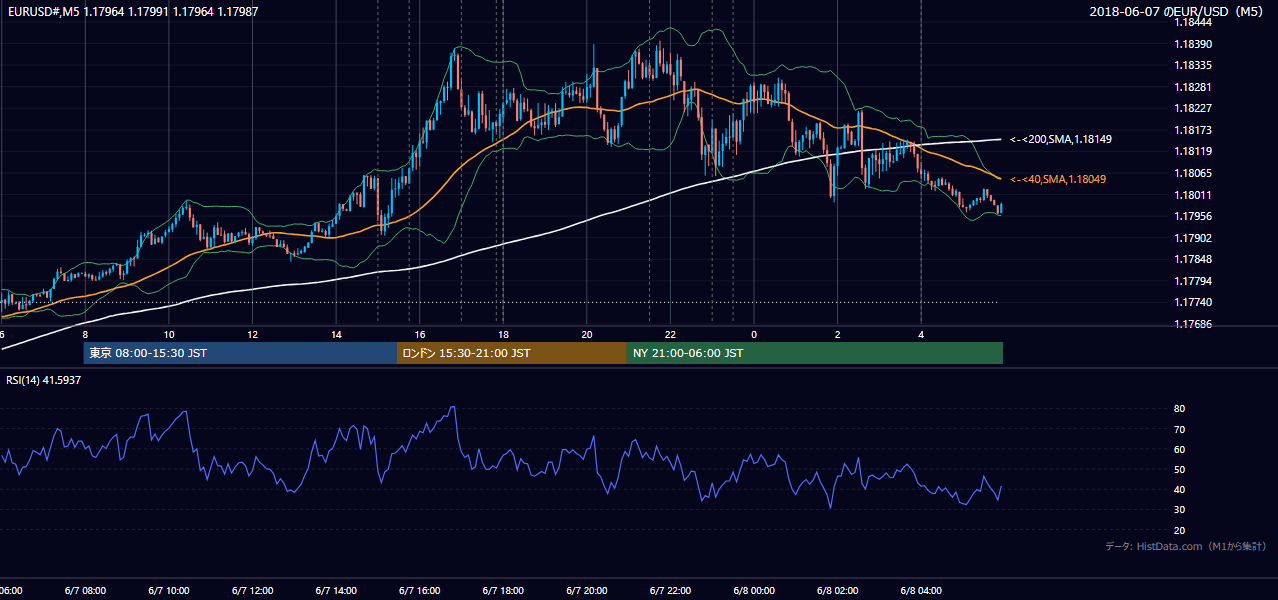Image resolution: width=1278 pixels, height=600 pixels.
Task: Click the RSI scale value 40
Action: pos(1180,489)
